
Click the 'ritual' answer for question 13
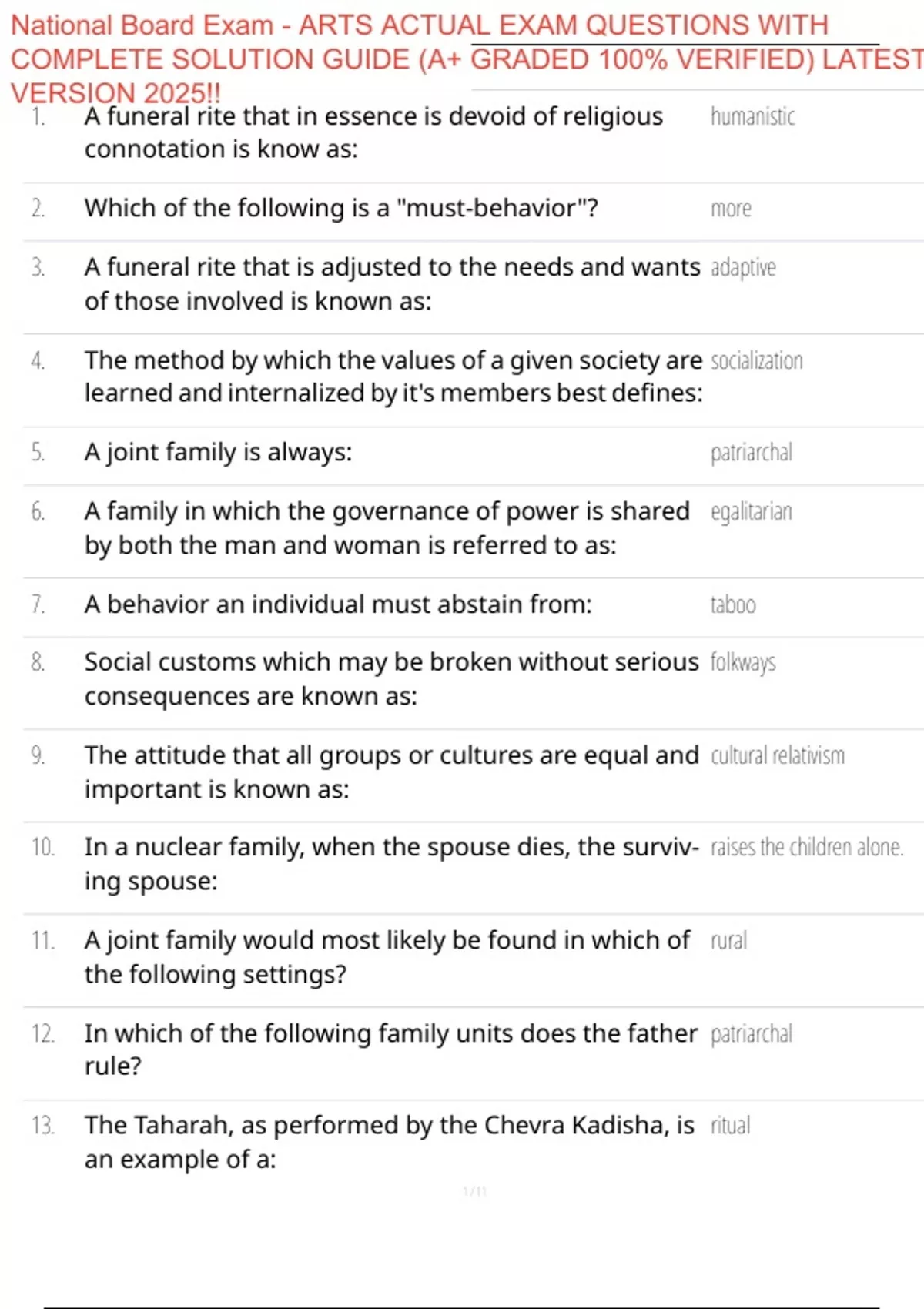[x=730, y=1125]
